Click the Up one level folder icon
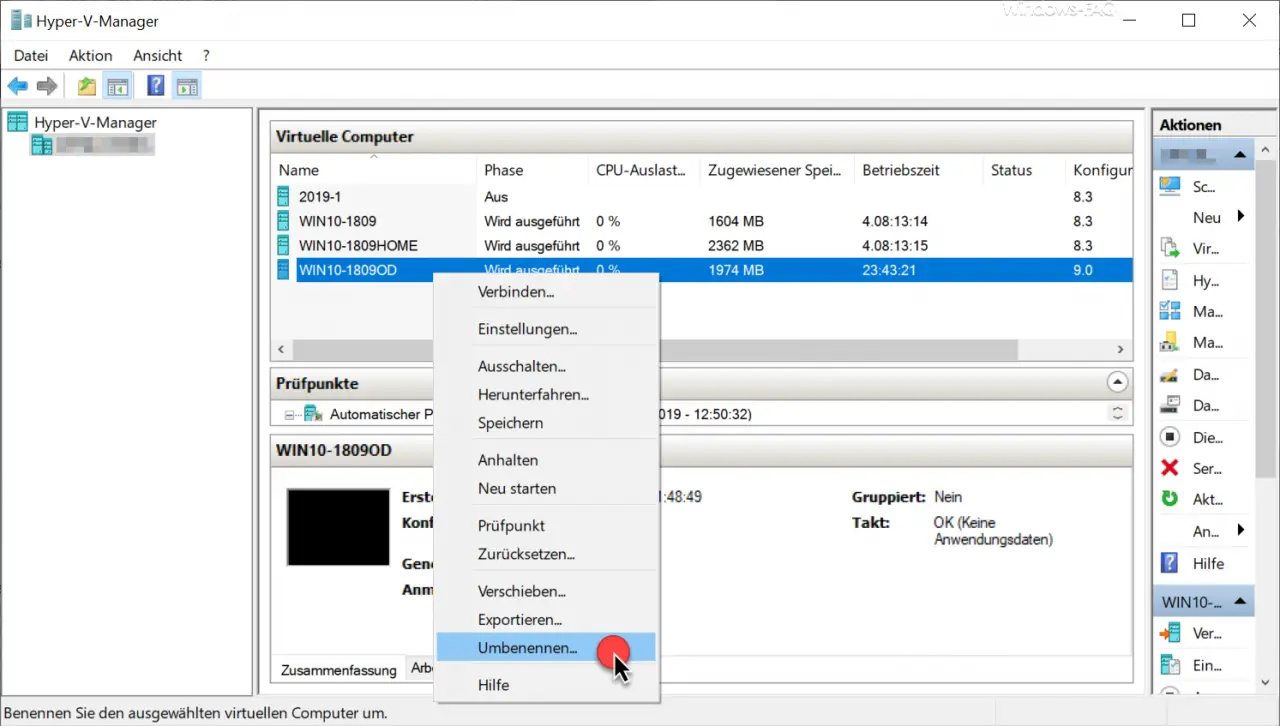The image size is (1280, 726). pos(88,86)
